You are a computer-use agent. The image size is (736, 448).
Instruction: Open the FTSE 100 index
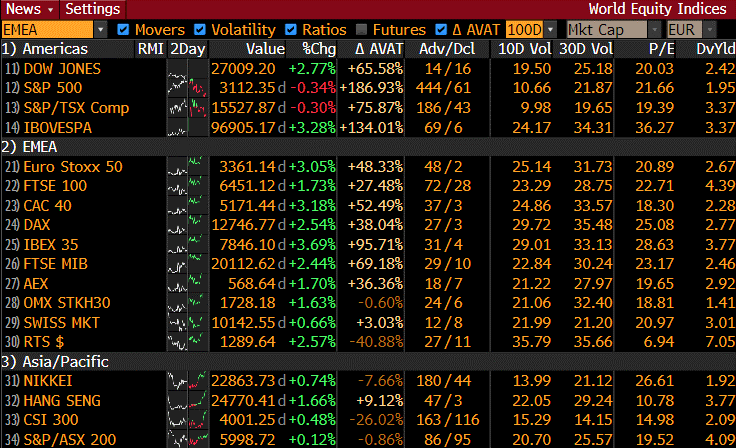coord(55,186)
